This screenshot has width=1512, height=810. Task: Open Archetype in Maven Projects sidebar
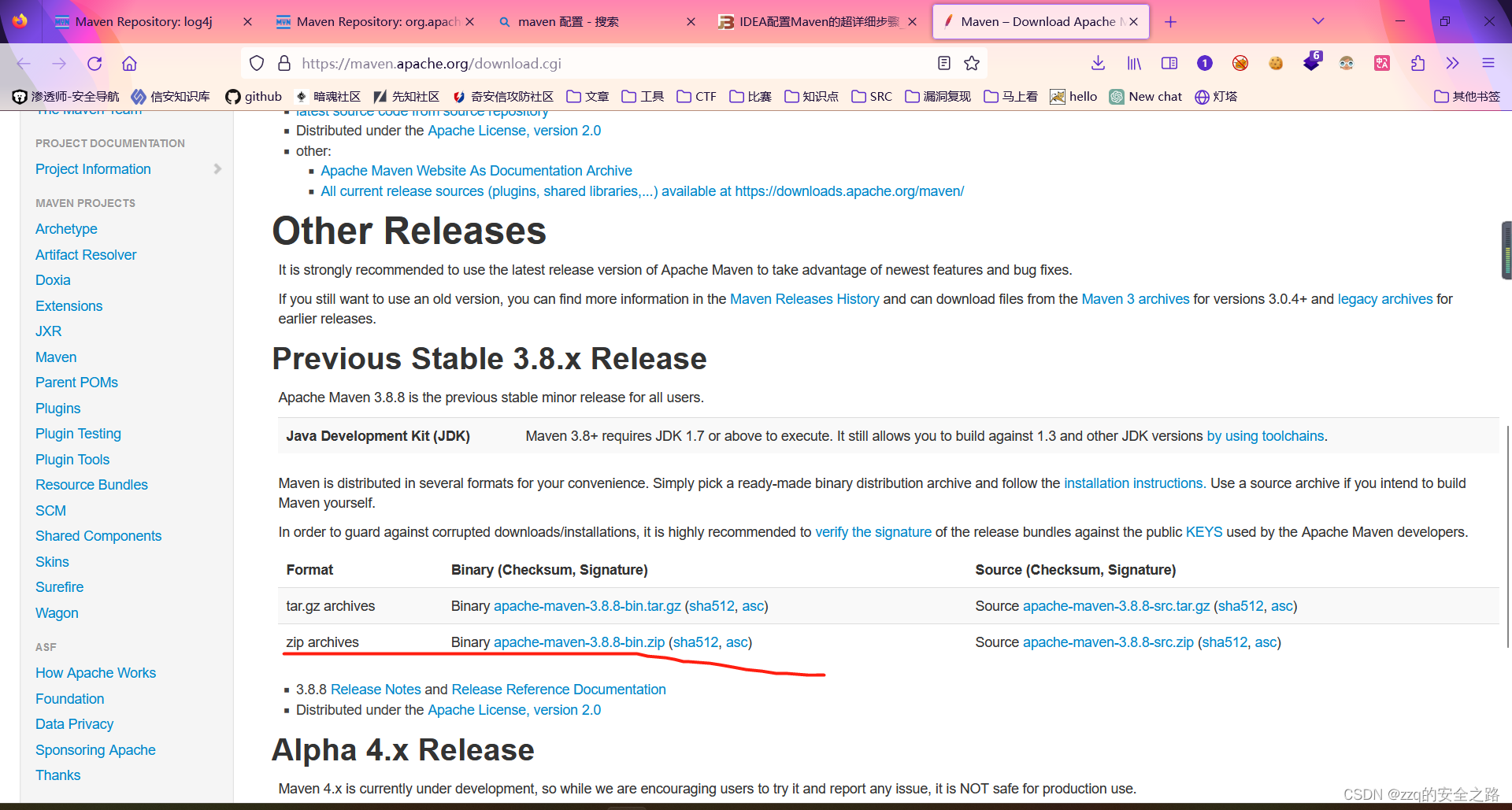pos(66,229)
